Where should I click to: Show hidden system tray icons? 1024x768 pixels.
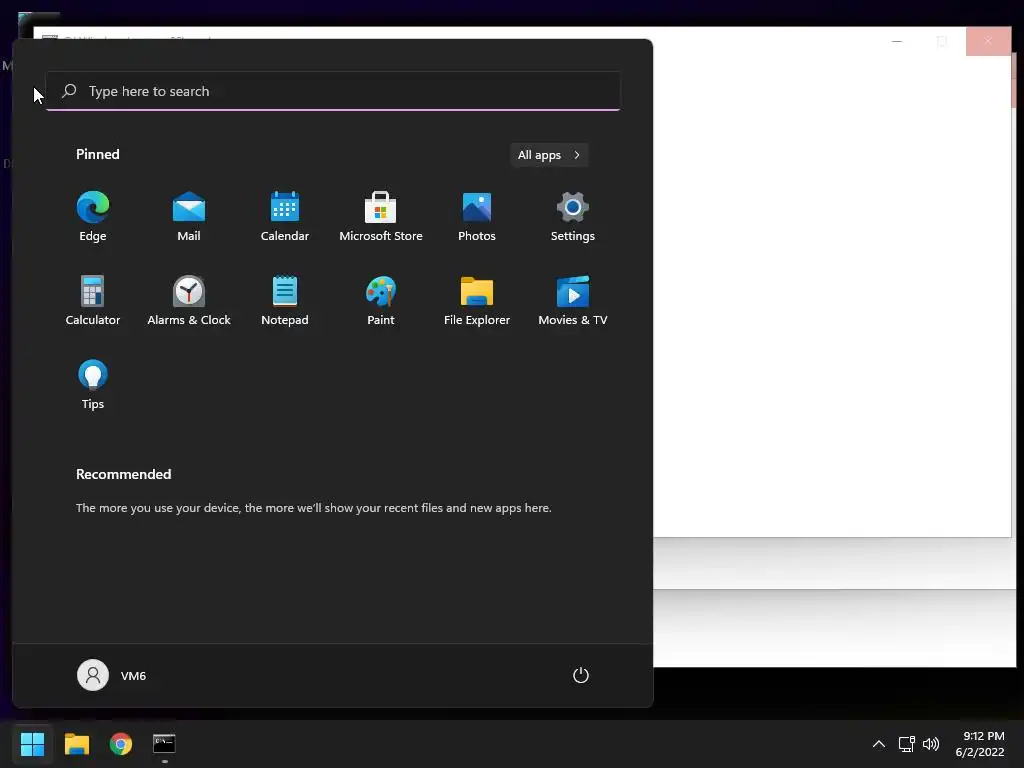879,744
